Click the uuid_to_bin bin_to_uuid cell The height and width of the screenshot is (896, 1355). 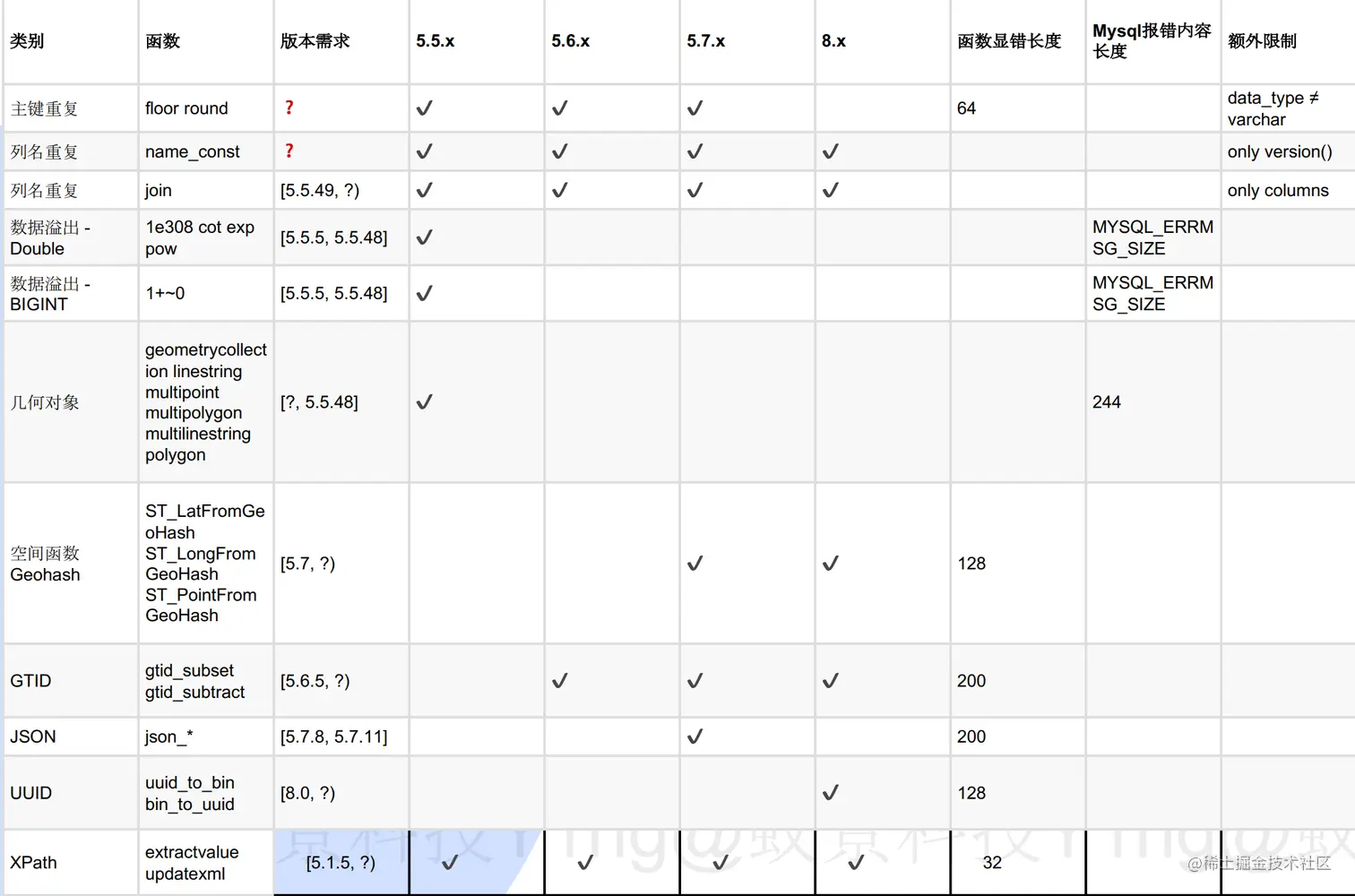tap(206, 793)
